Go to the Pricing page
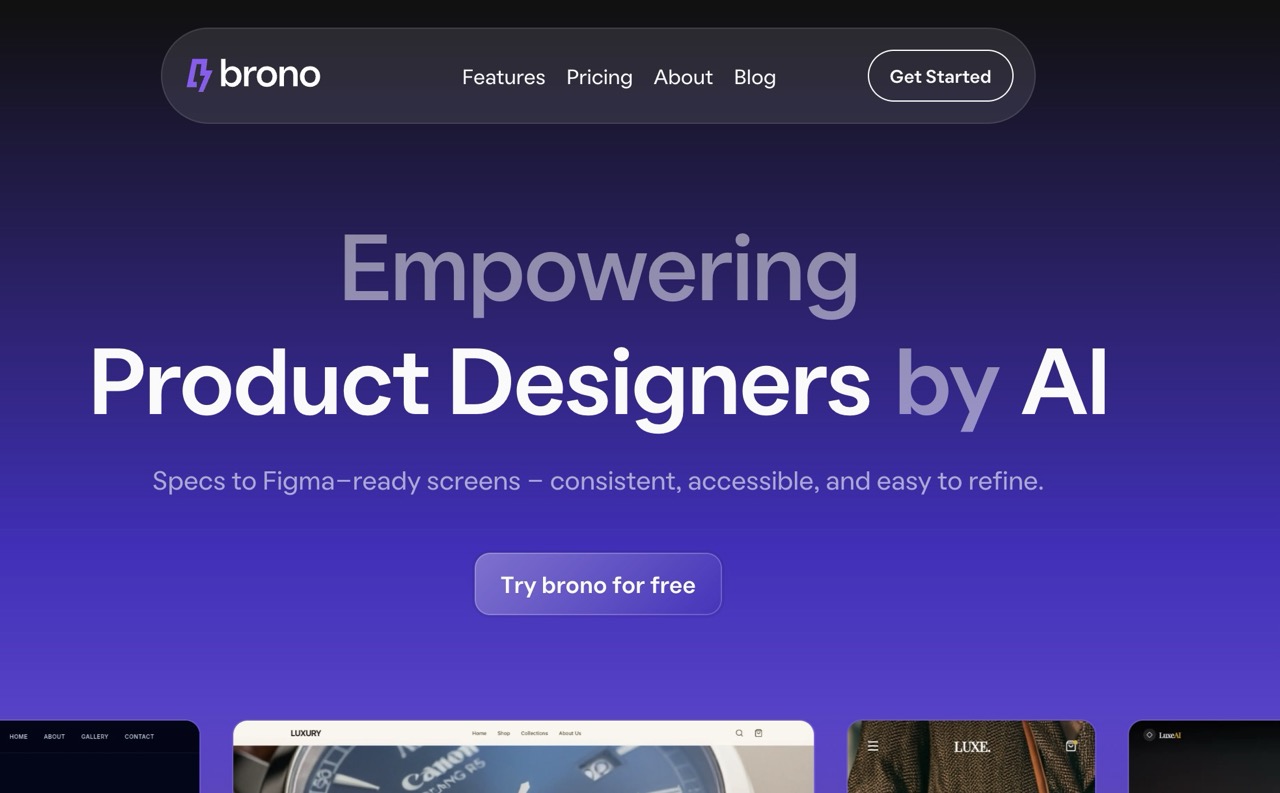Image resolution: width=1280 pixels, height=793 pixels. point(599,77)
